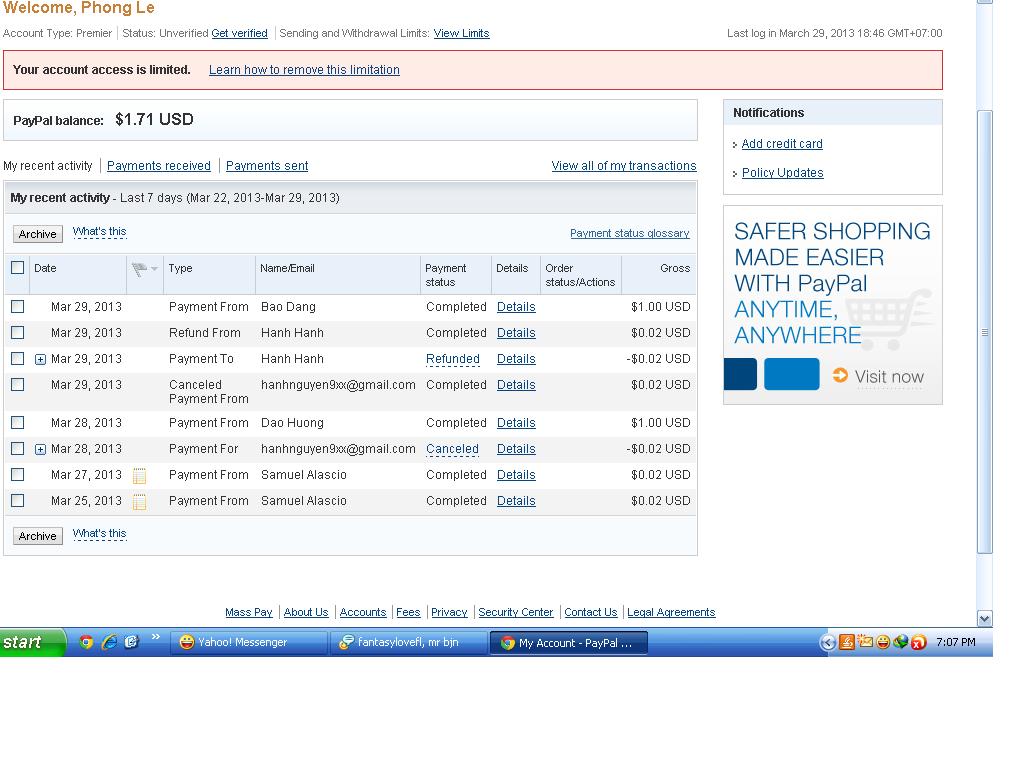This screenshot has height=768, width=1024.
Task: Click the Canceled status link
Action: point(452,449)
